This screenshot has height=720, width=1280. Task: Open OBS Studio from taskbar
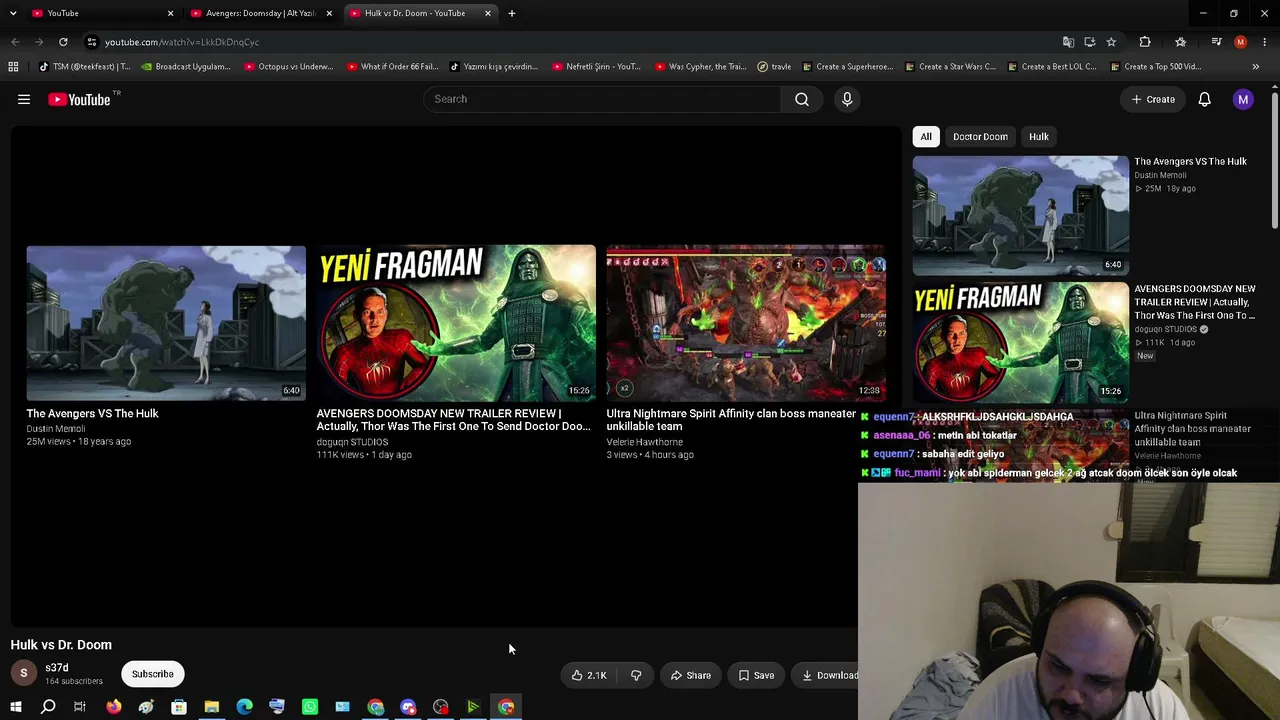[x=441, y=707]
